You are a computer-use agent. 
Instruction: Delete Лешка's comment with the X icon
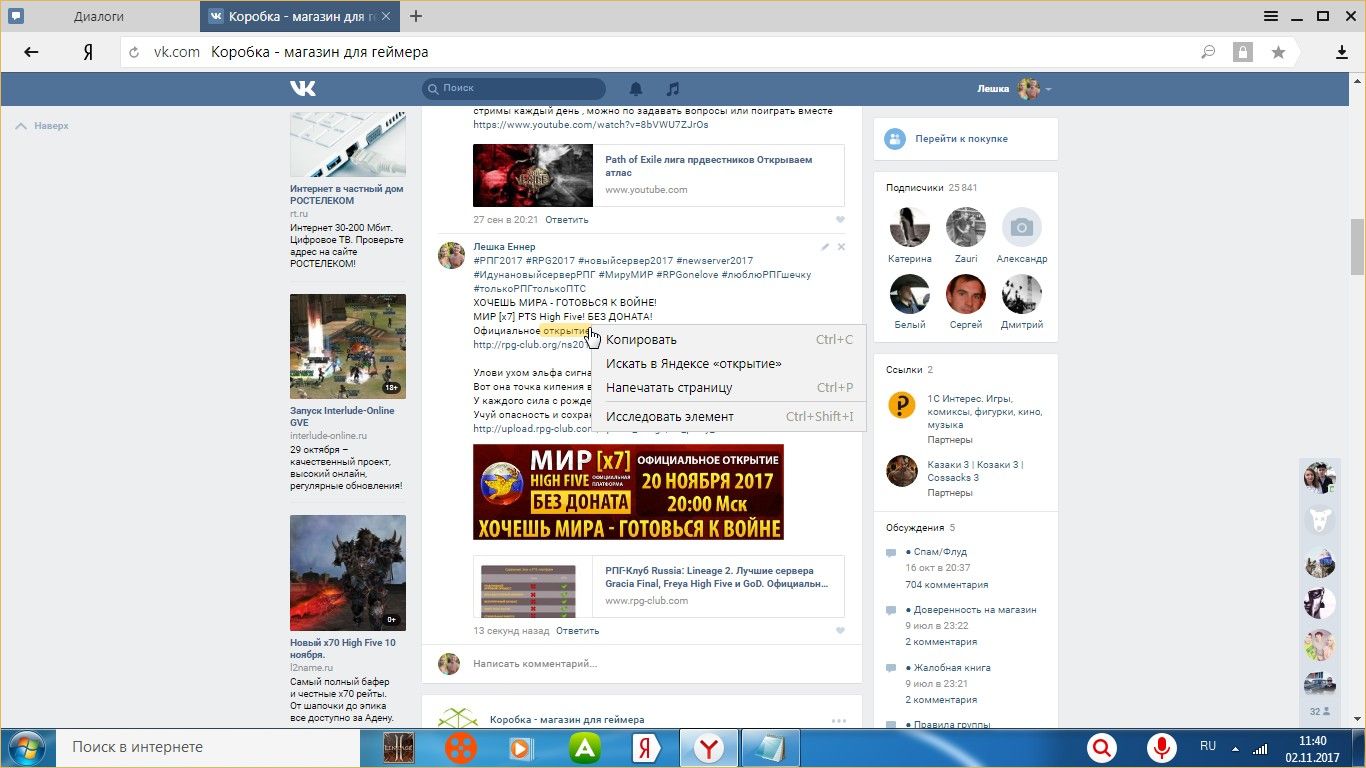tap(841, 247)
